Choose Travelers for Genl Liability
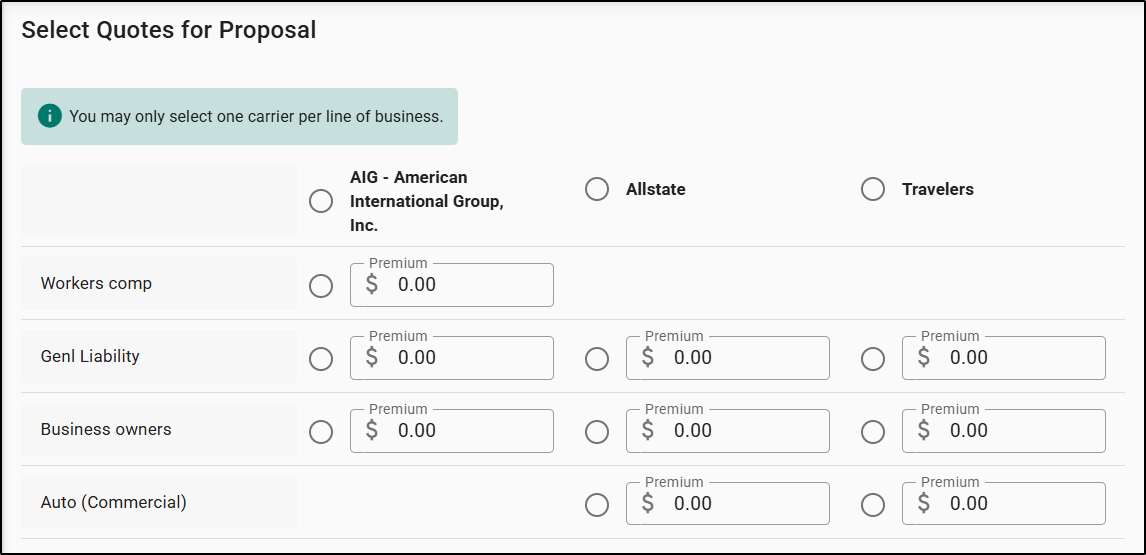1146x555 pixels. point(873,359)
